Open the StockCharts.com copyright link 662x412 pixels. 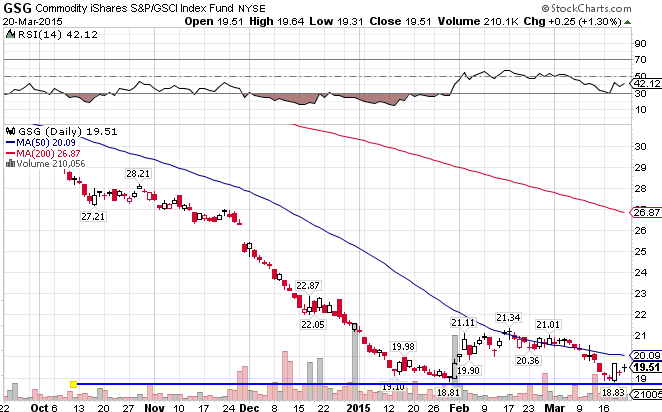pos(586,8)
